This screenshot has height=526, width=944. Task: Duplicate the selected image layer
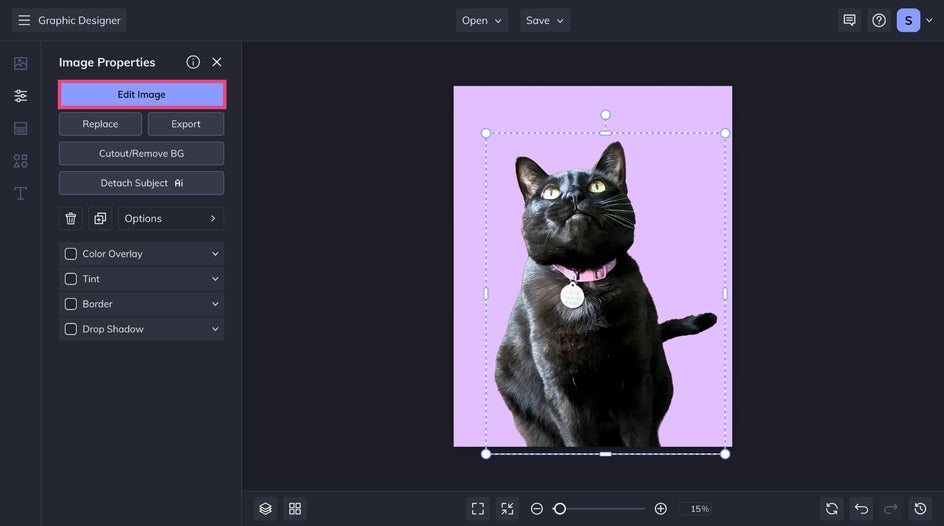click(x=100, y=218)
